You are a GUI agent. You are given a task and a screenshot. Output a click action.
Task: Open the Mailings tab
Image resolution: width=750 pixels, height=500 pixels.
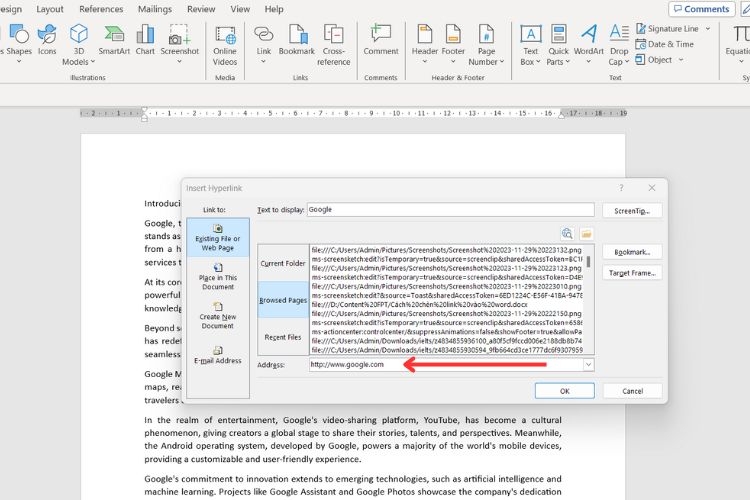[x=155, y=9]
